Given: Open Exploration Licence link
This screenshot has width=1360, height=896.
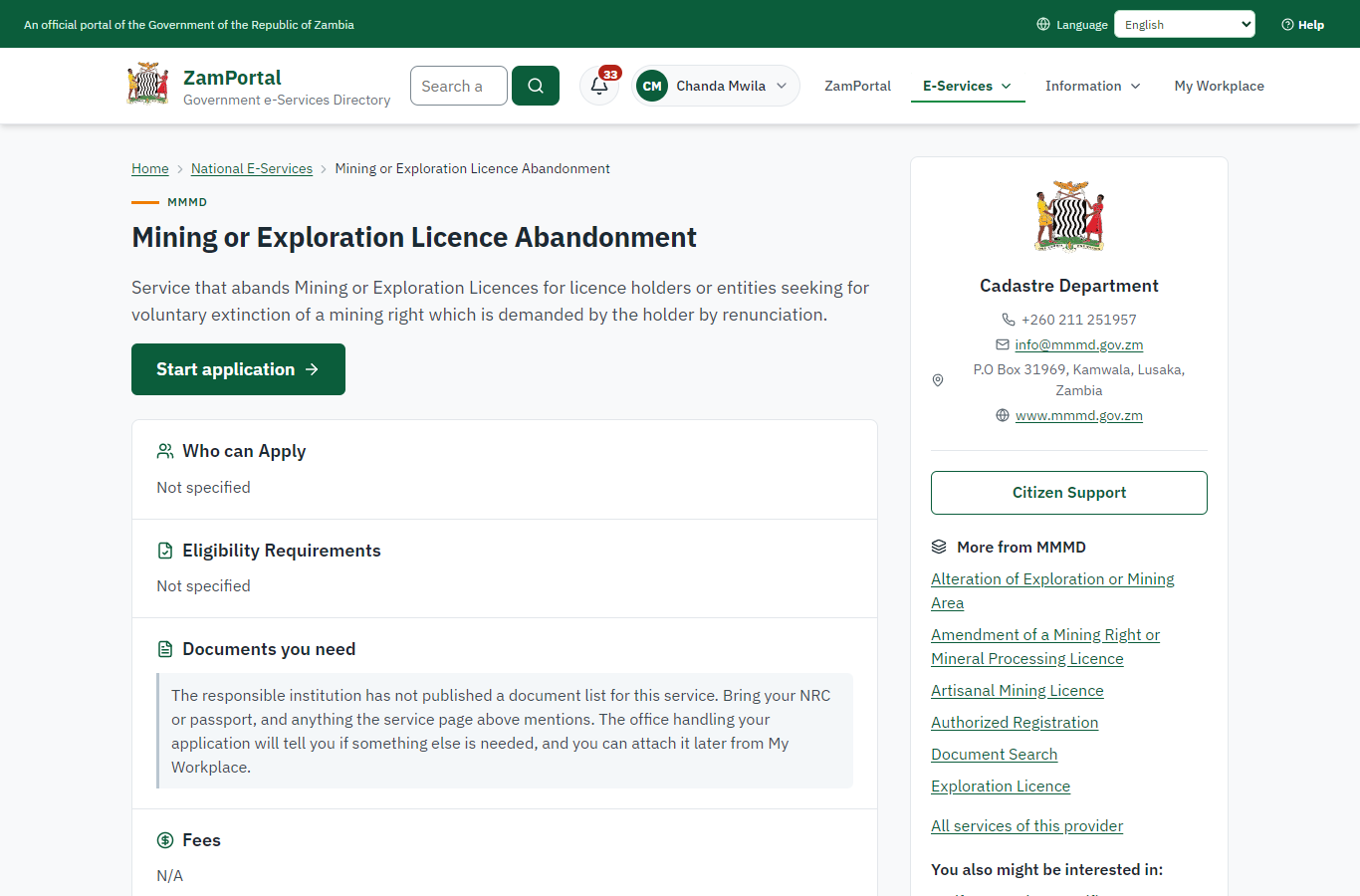Looking at the screenshot, I should 1001,785.
